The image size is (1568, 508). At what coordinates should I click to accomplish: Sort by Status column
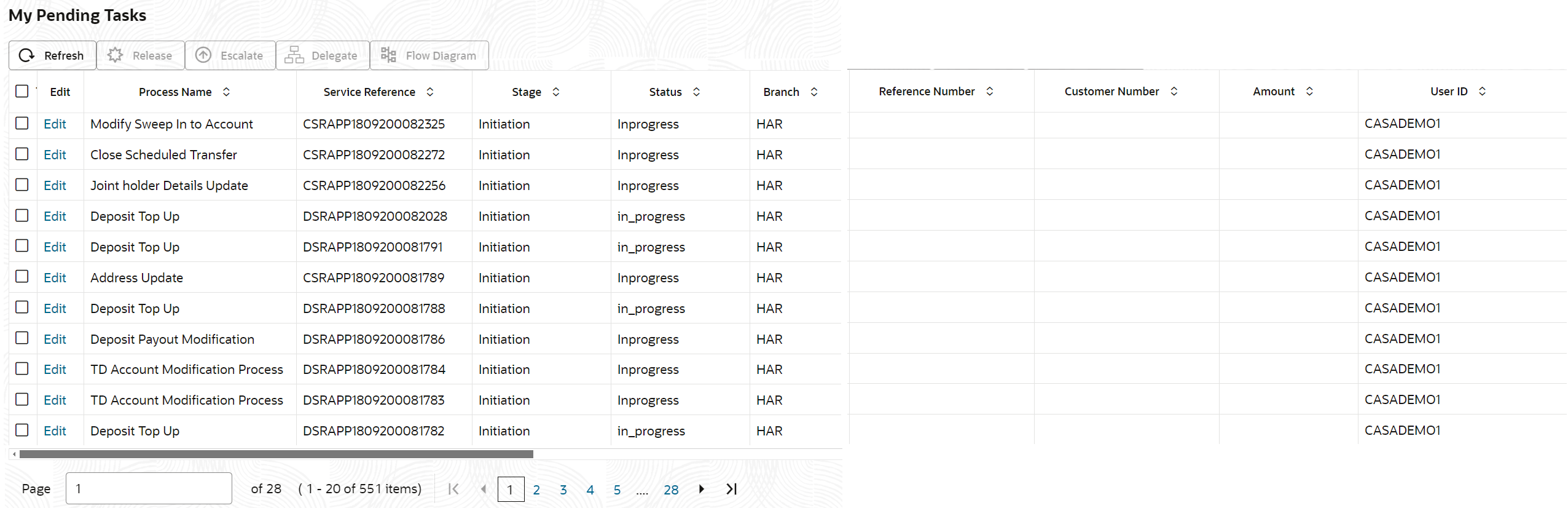697,92
